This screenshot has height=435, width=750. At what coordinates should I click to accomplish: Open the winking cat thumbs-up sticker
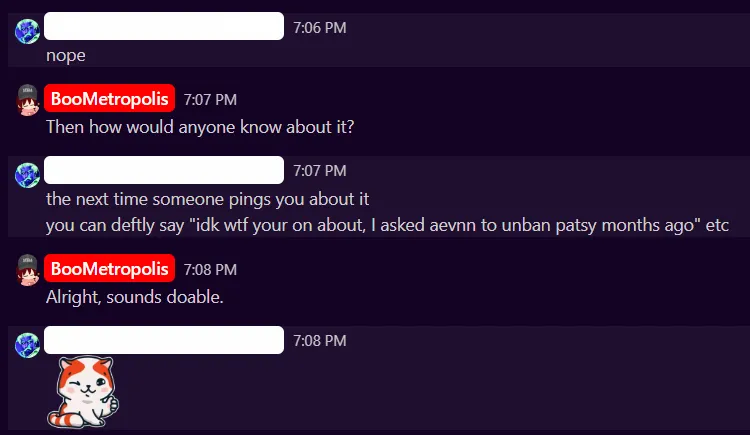click(83, 392)
